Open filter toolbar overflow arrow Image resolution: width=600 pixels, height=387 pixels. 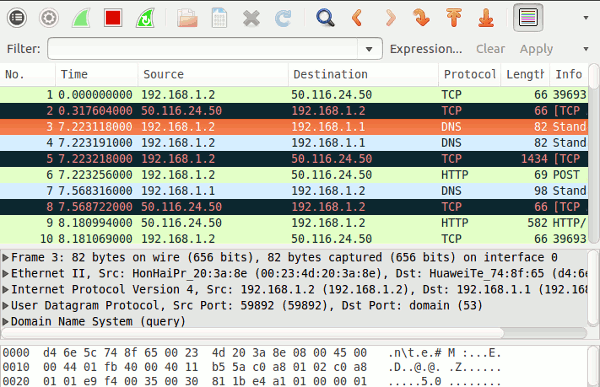click(x=586, y=49)
